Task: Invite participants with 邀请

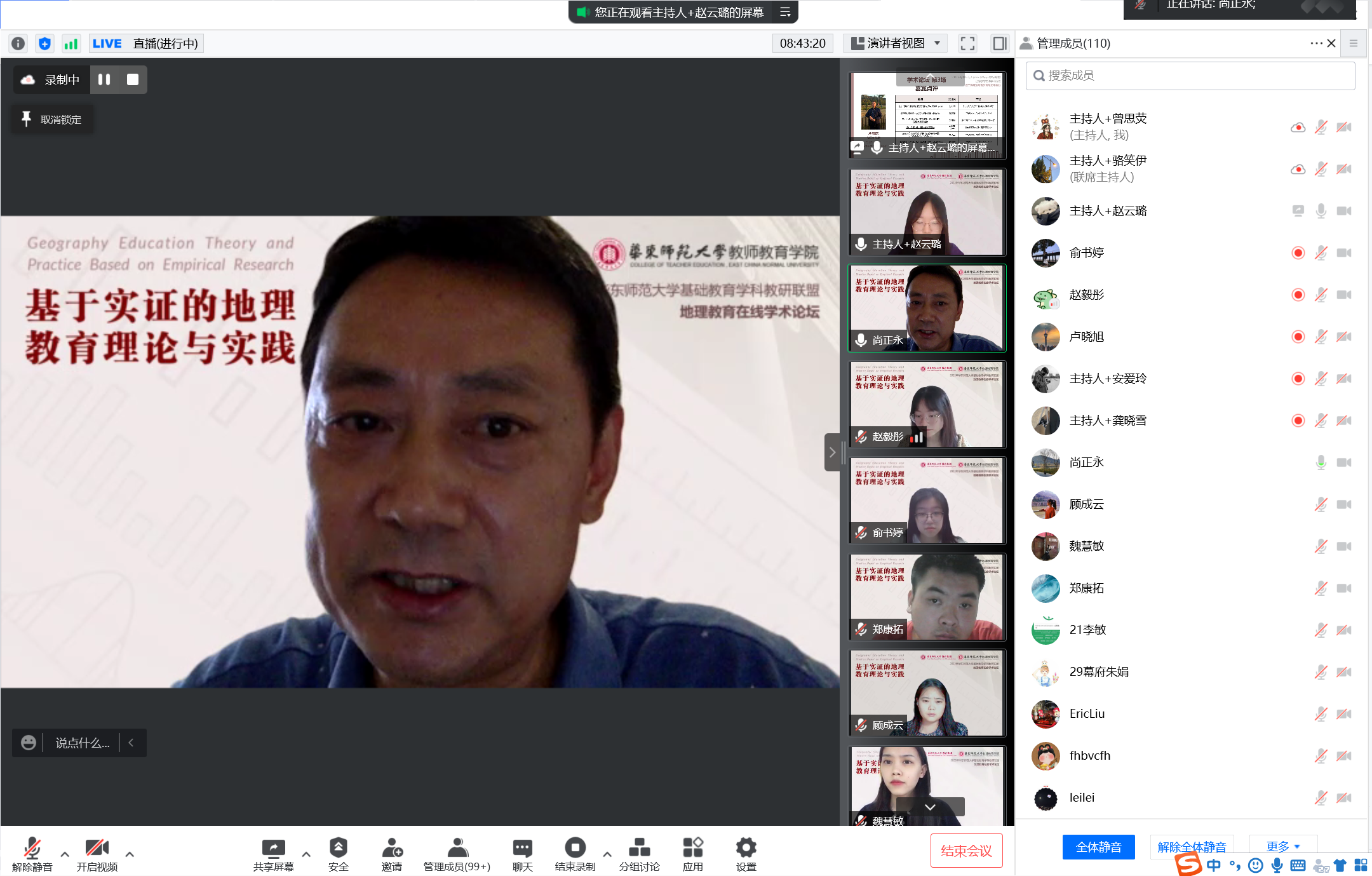Action: pyautogui.click(x=392, y=854)
